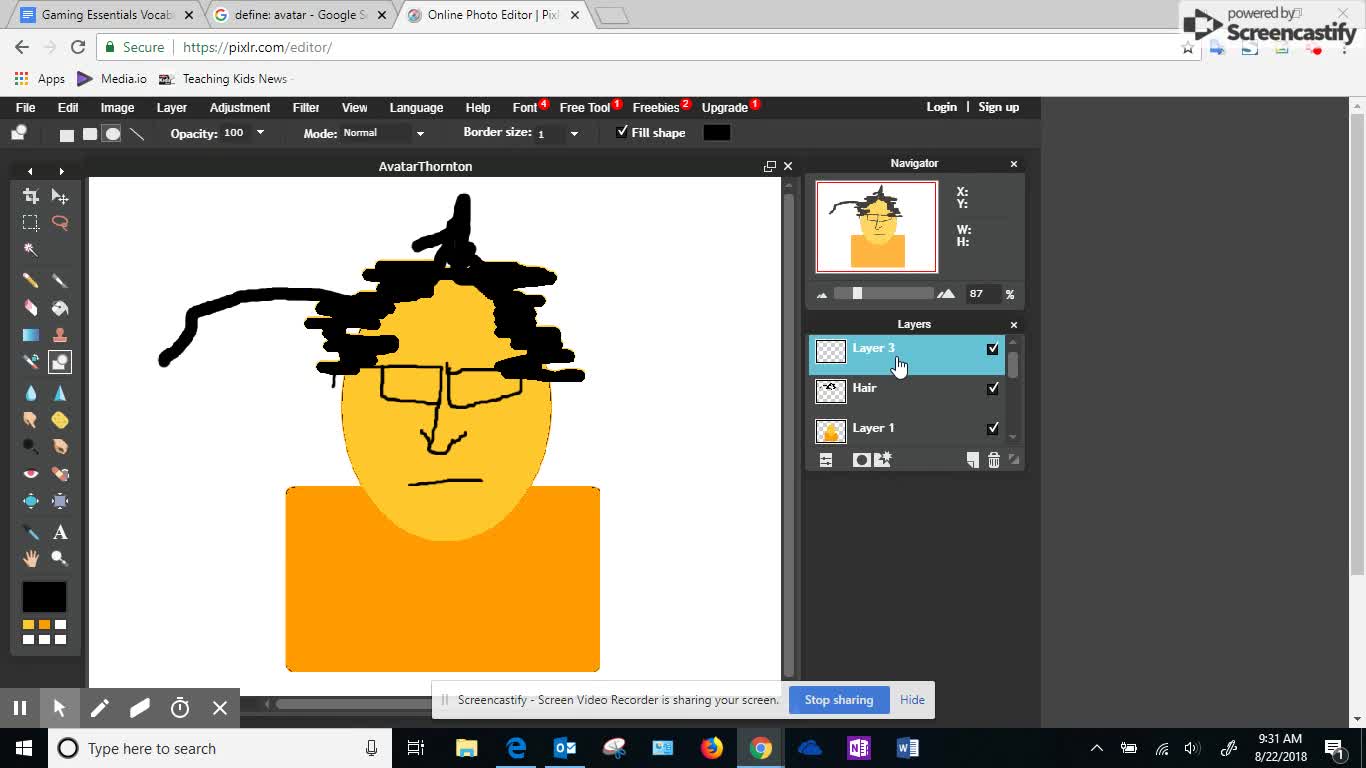
Task: Select the Blur droplet tool
Action: (x=31, y=393)
